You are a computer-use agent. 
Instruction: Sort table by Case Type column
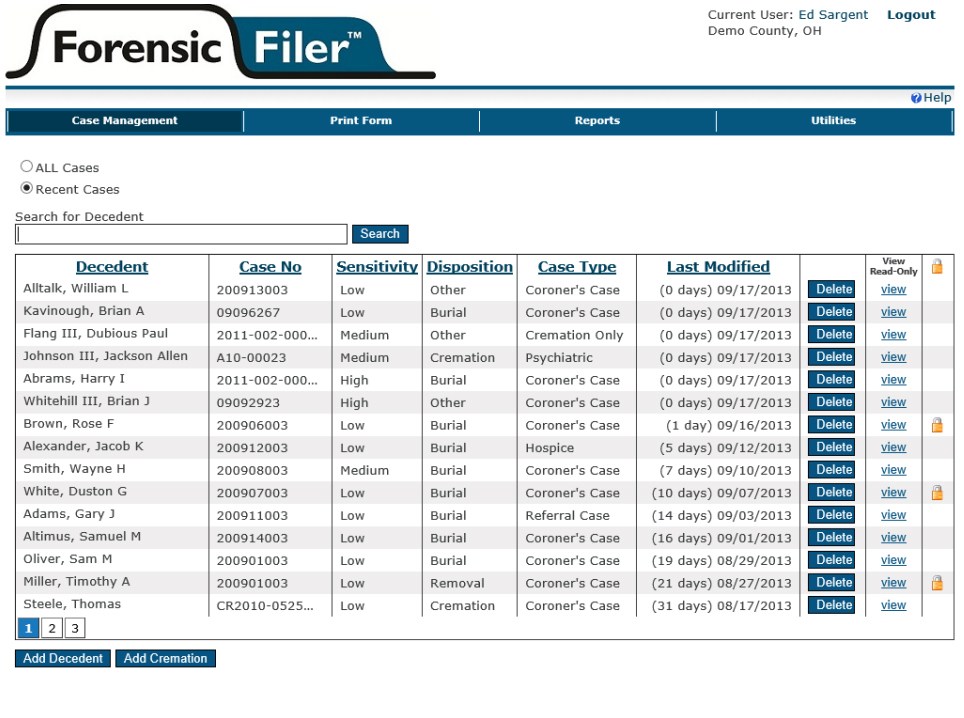[x=577, y=267]
